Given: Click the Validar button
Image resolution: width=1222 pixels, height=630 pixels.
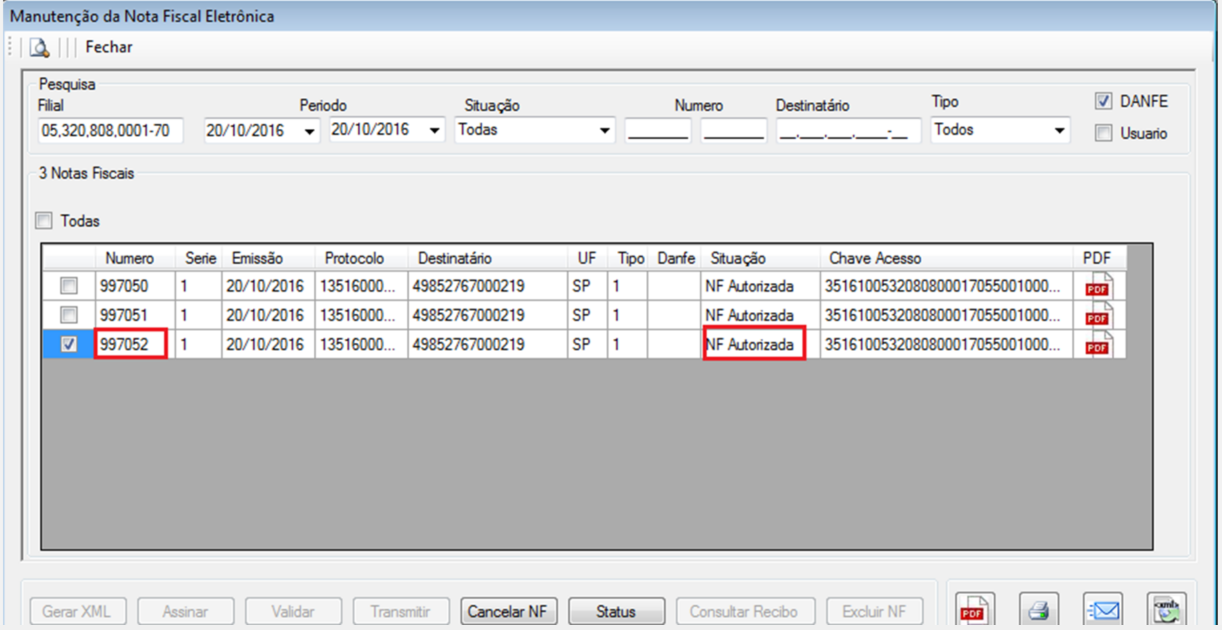Looking at the screenshot, I should coord(293,611).
